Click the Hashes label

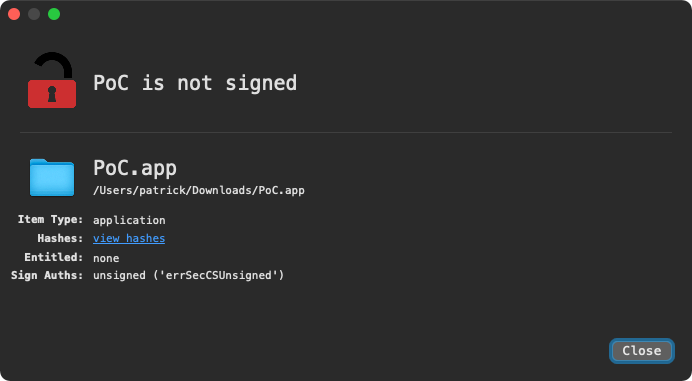tap(60, 238)
